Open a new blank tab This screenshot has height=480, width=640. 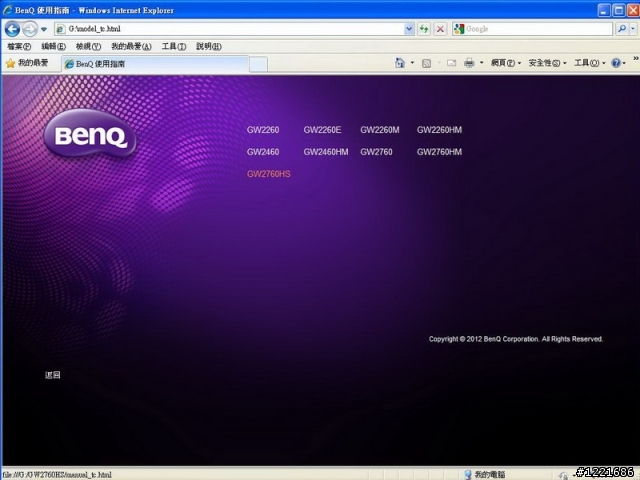(258, 64)
